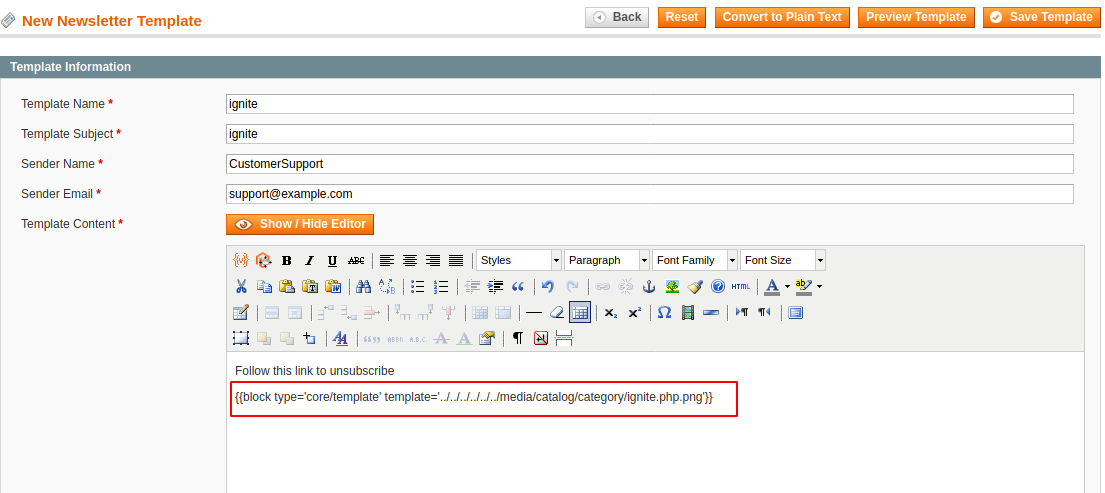Insert a variable via the {v} icon

pos(240,260)
